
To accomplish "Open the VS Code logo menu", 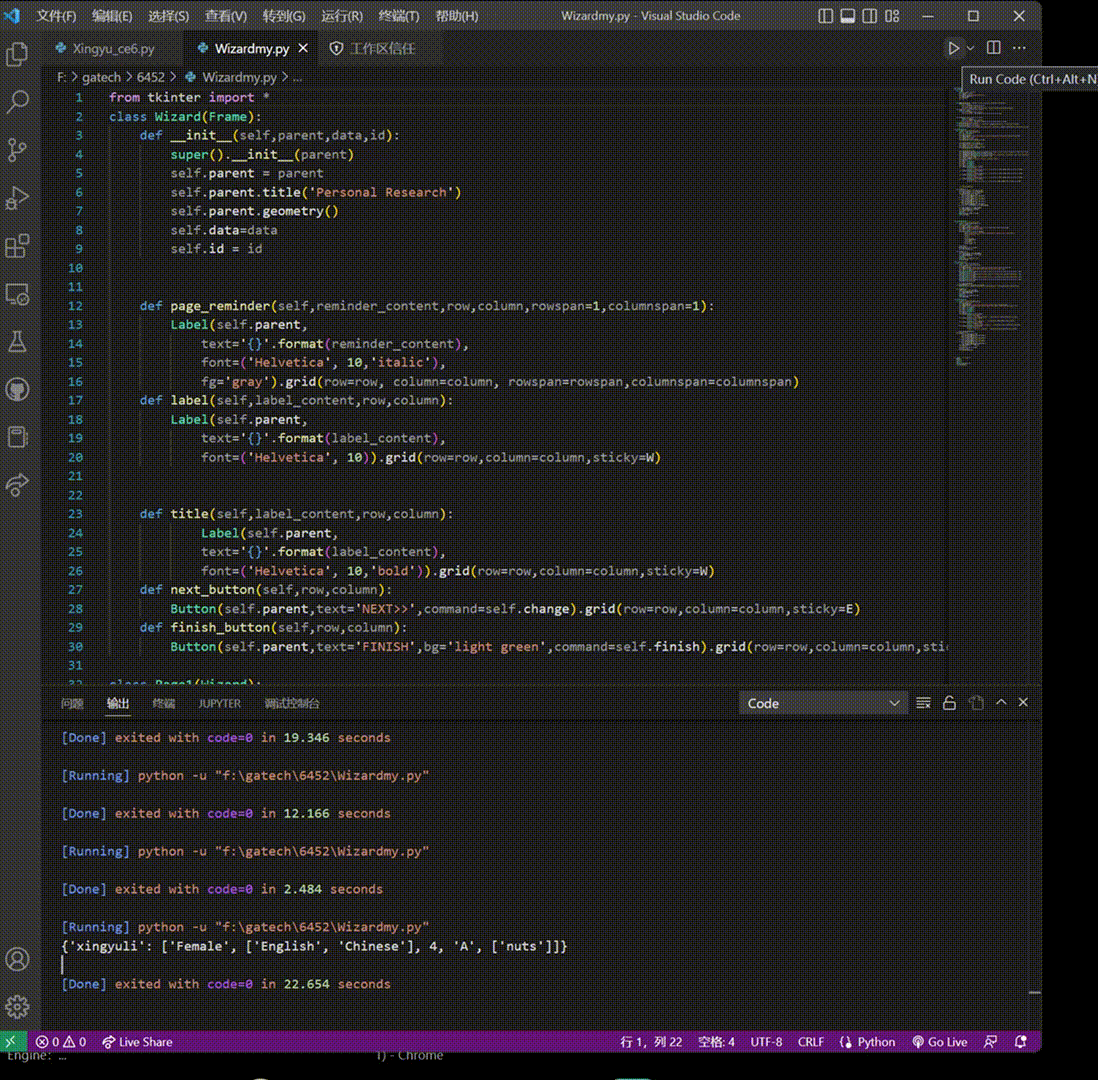I will pos(12,15).
